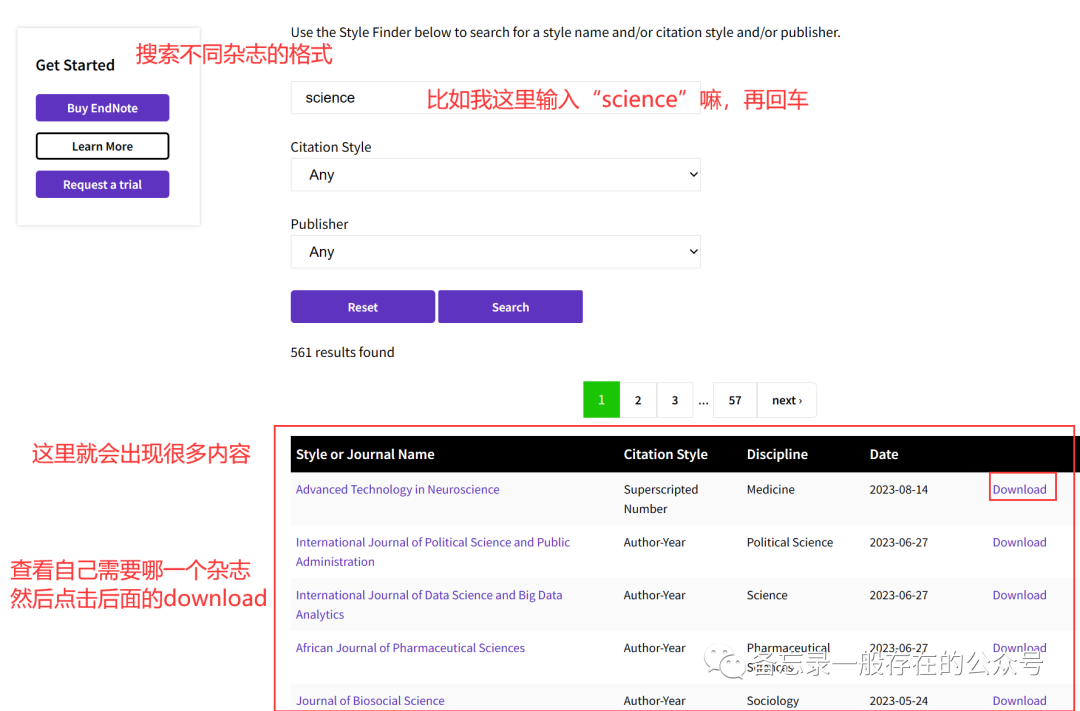Click the 'Discipline' column header
This screenshot has width=1080, height=711.
point(777,454)
